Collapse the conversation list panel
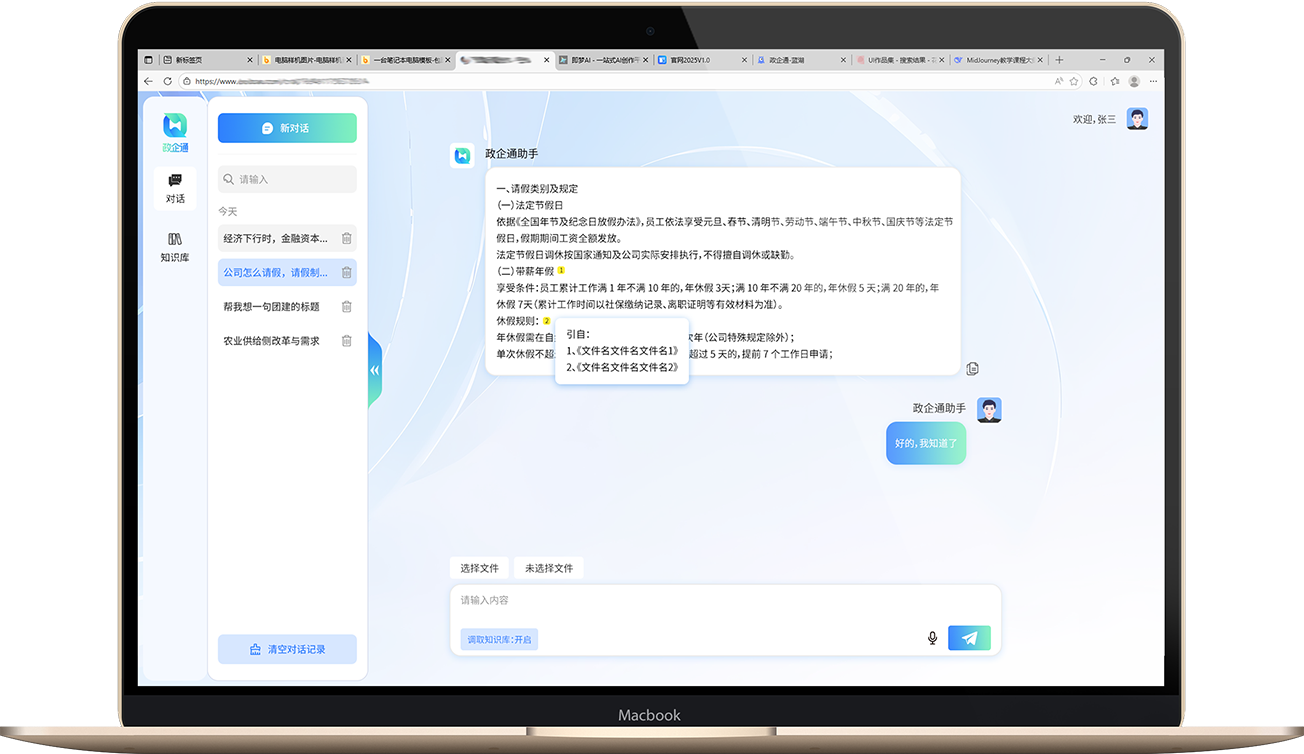The image size is (1304, 754). (x=375, y=370)
